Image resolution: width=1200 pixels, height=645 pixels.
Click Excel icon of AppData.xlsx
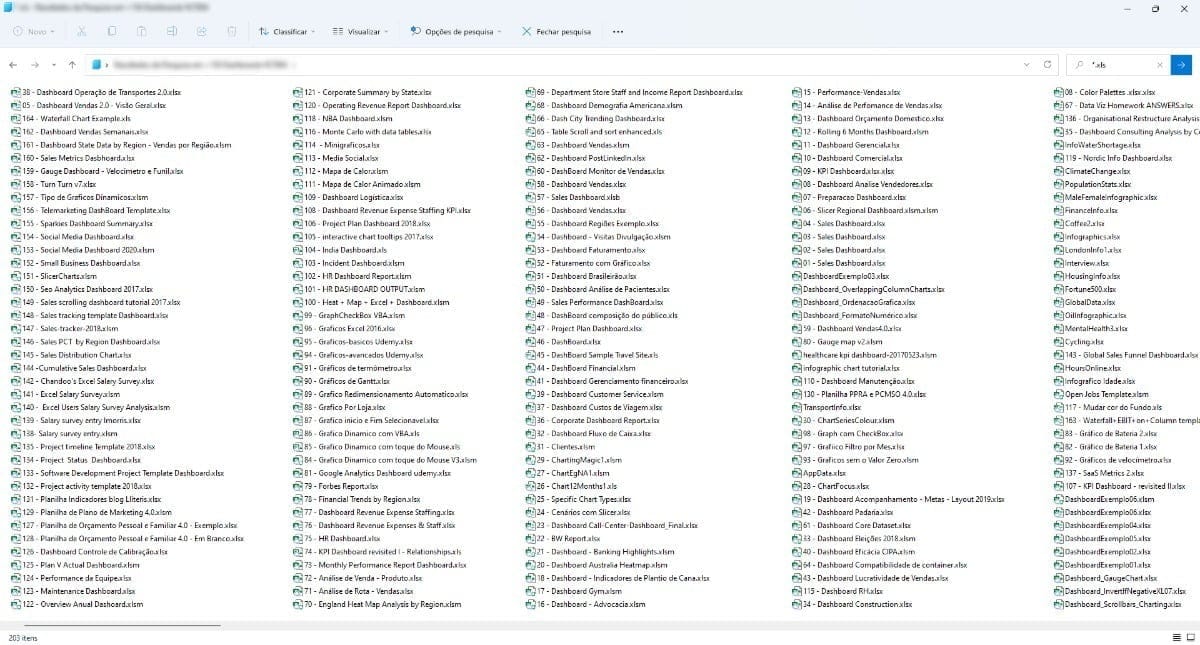[796, 473]
